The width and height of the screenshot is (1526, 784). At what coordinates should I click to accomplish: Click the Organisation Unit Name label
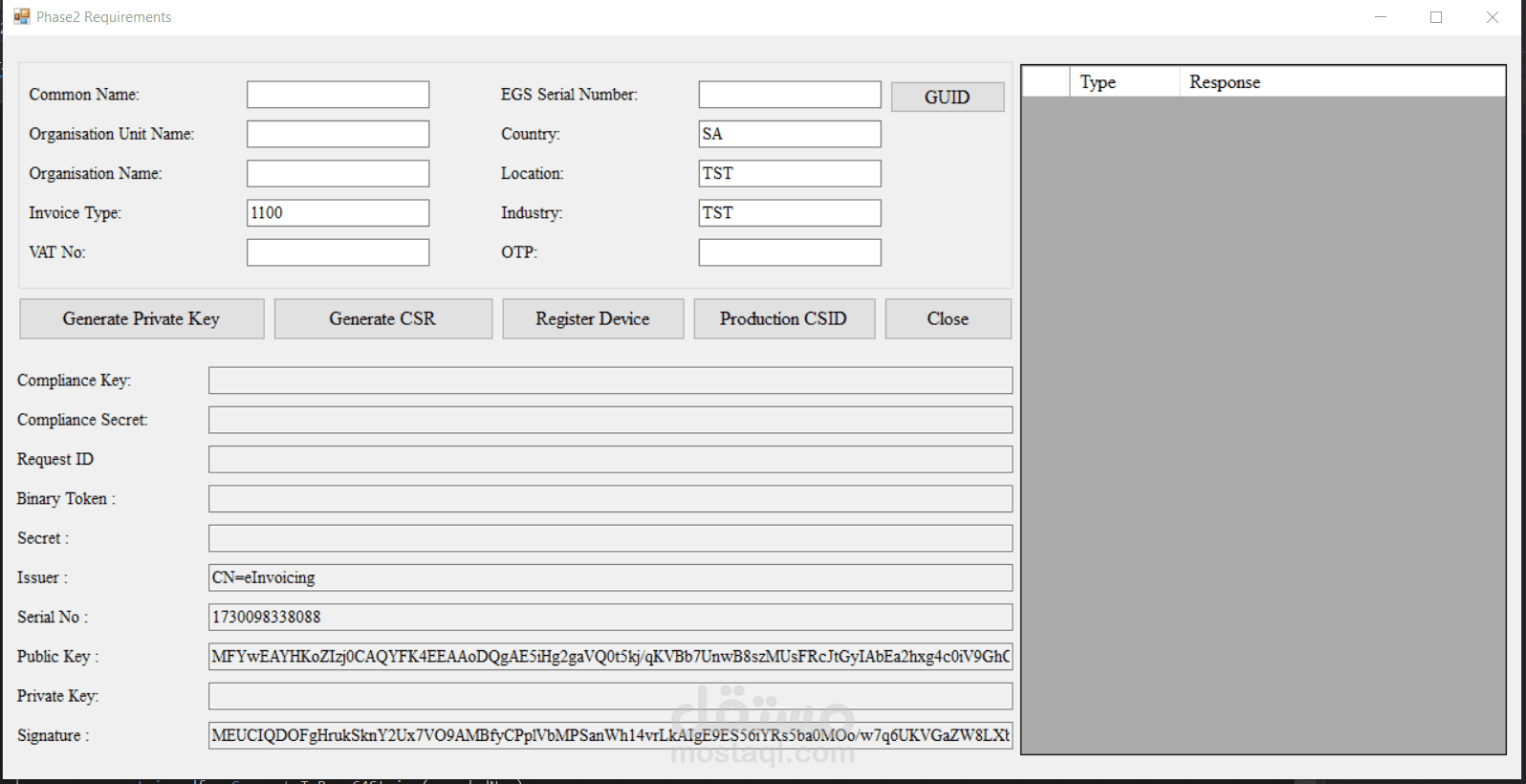pyautogui.click(x=112, y=134)
